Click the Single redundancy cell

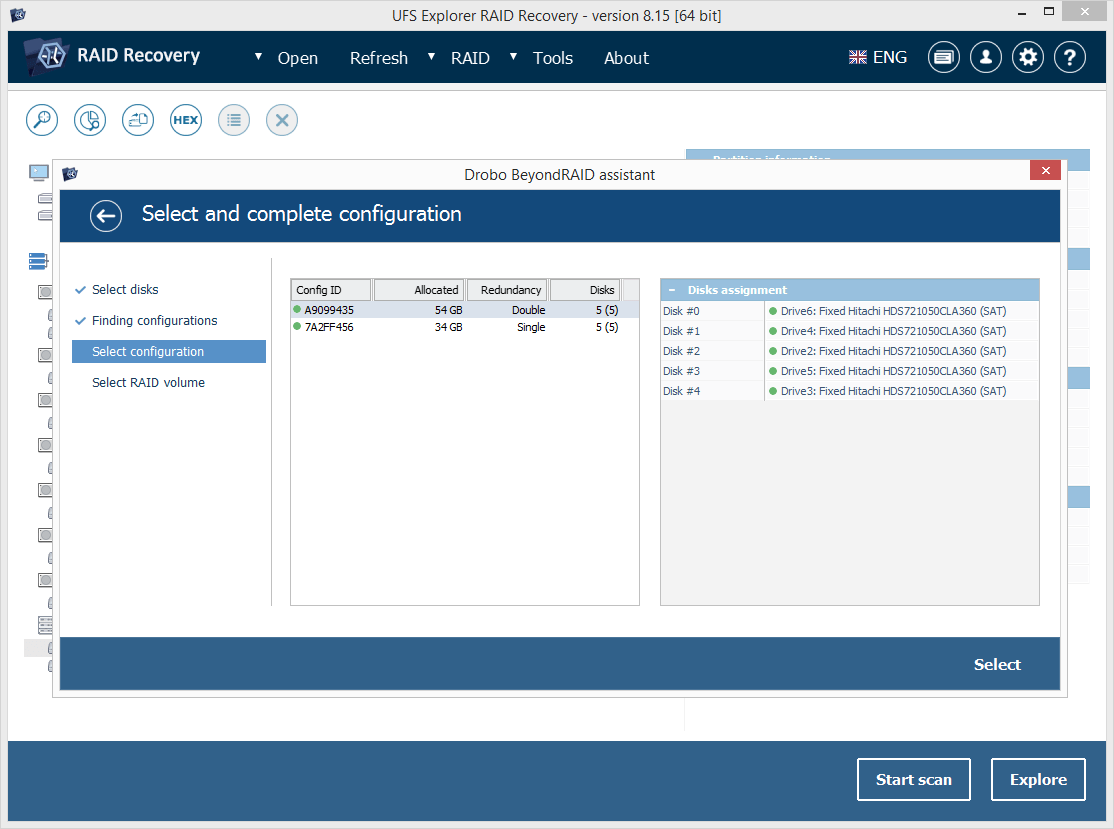tap(531, 327)
